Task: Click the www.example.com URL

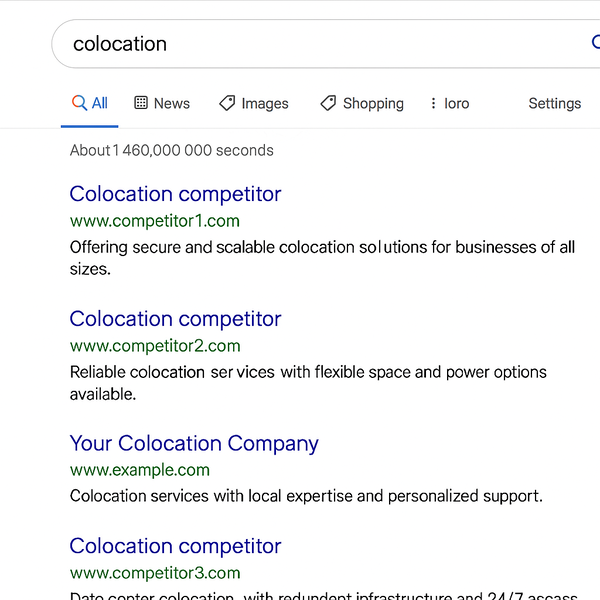Action: [x=140, y=470]
